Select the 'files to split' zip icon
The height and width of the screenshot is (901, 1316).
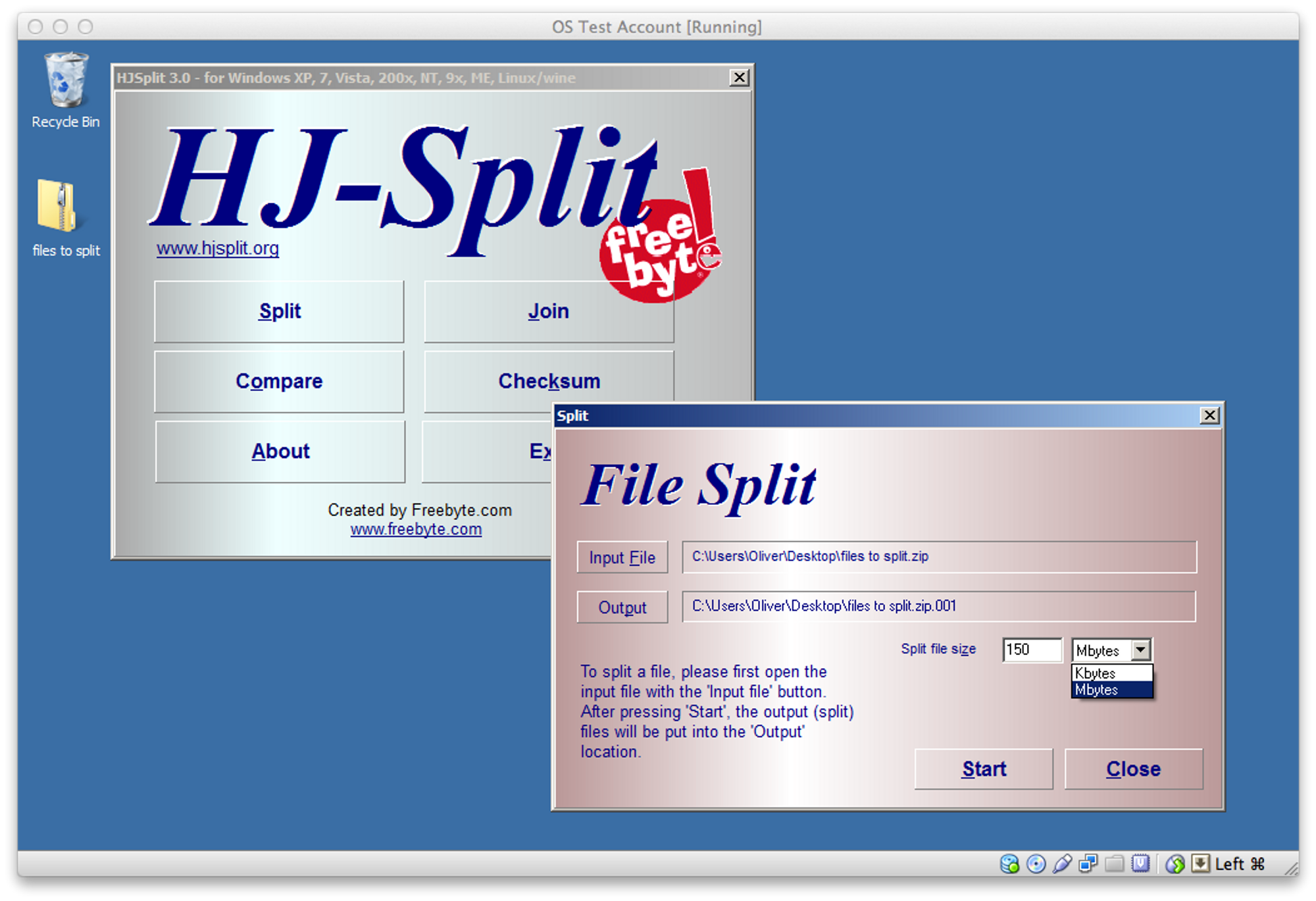pyautogui.click(x=65, y=218)
